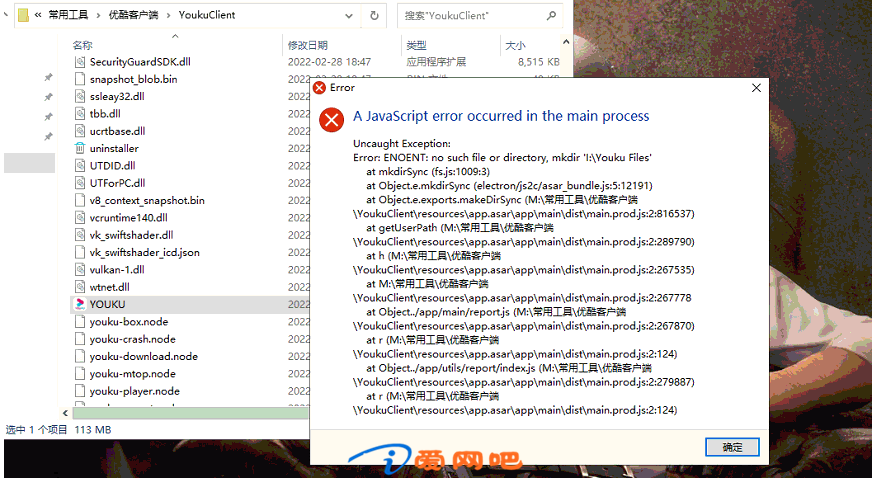Select the YOUKU application icon

pos(80,304)
